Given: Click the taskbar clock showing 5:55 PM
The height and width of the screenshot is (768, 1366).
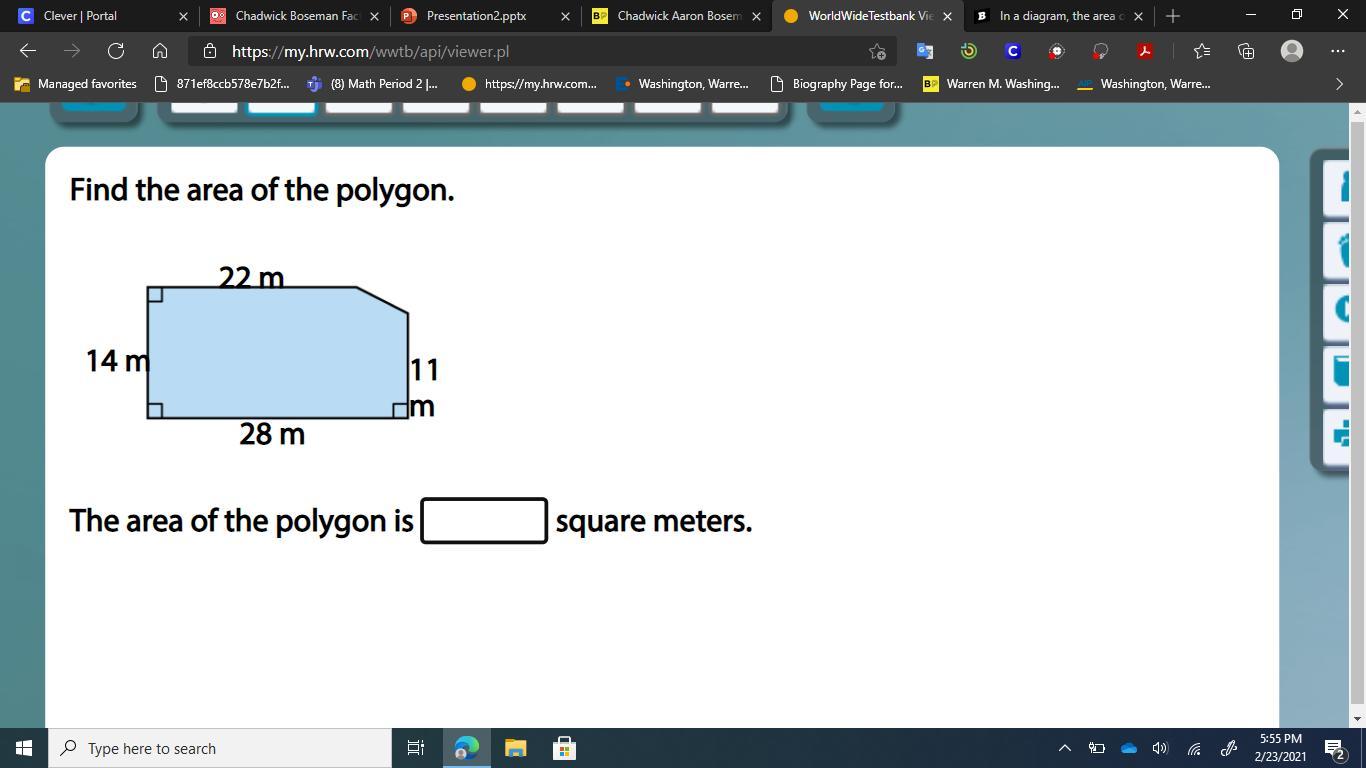Looking at the screenshot, I should click(1280, 748).
